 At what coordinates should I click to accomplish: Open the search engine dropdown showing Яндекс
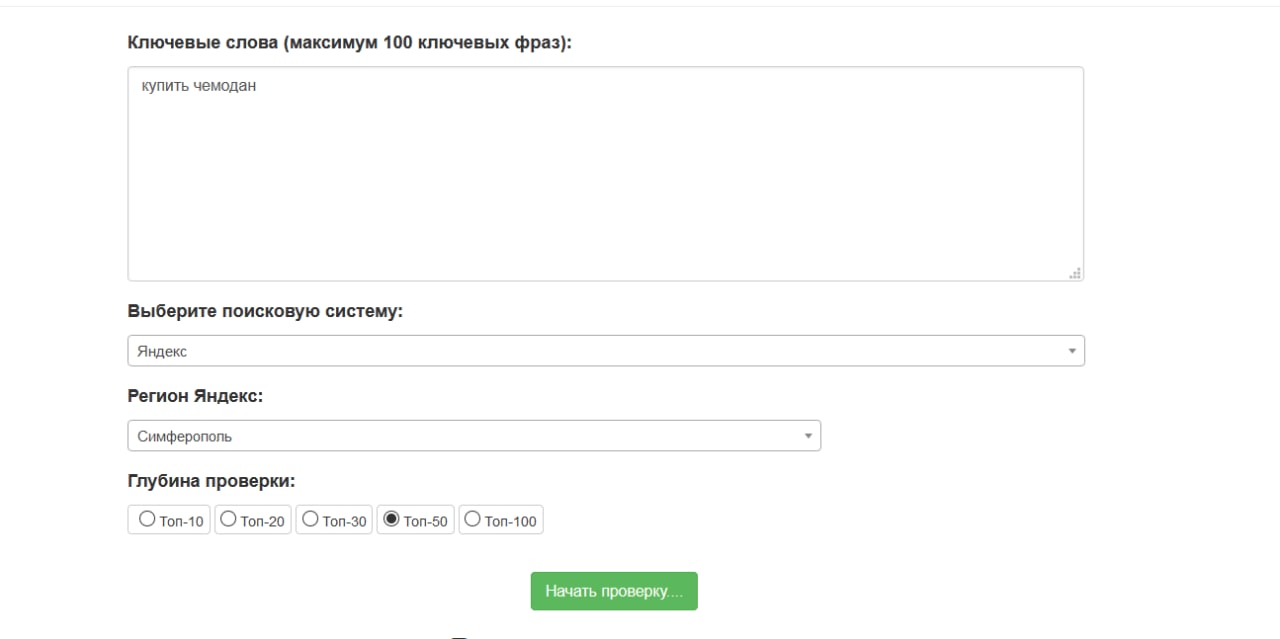pos(606,351)
